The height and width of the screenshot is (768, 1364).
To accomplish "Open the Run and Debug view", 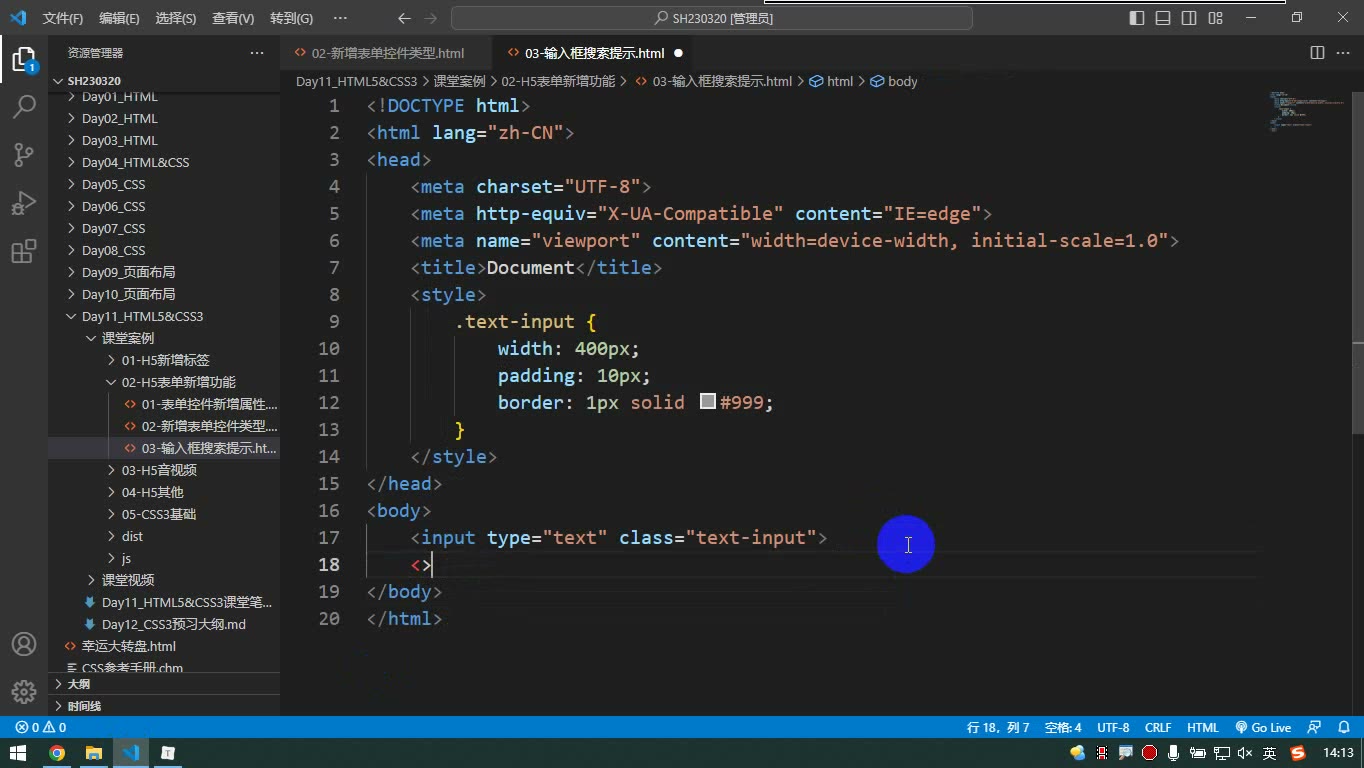I will click(24, 203).
